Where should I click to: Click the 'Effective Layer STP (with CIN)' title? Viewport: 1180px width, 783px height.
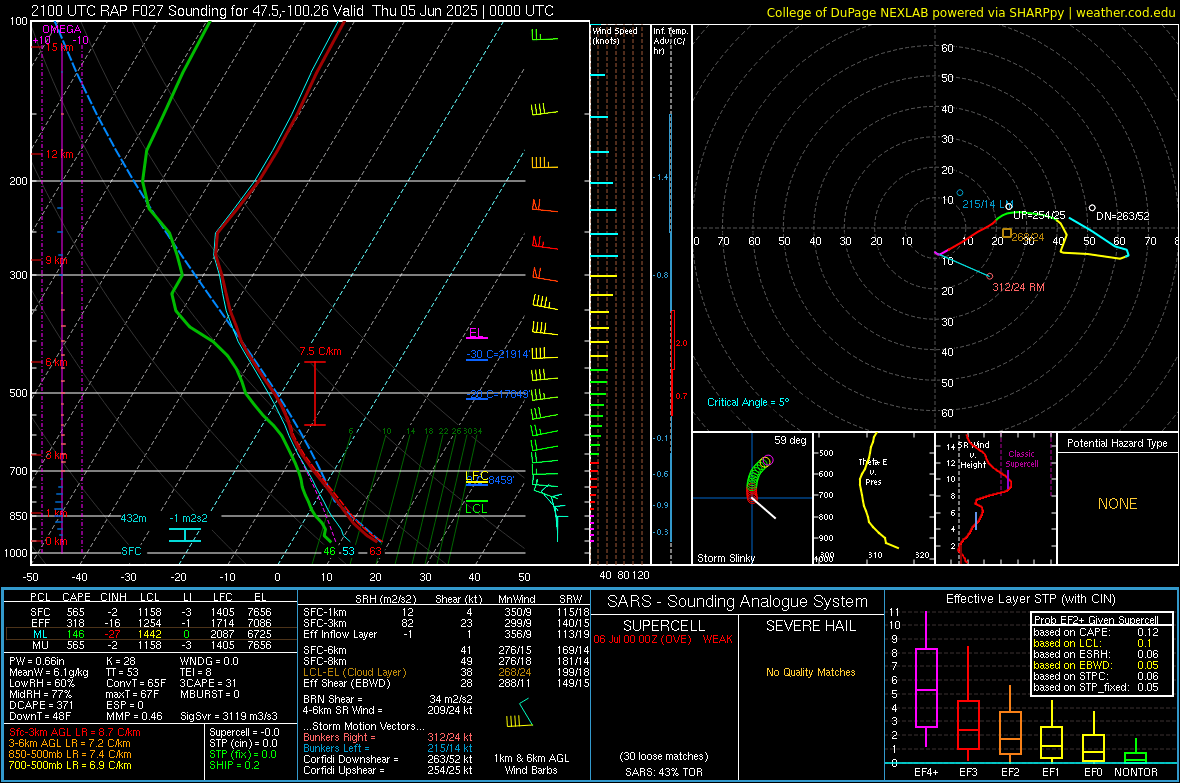point(1030,599)
